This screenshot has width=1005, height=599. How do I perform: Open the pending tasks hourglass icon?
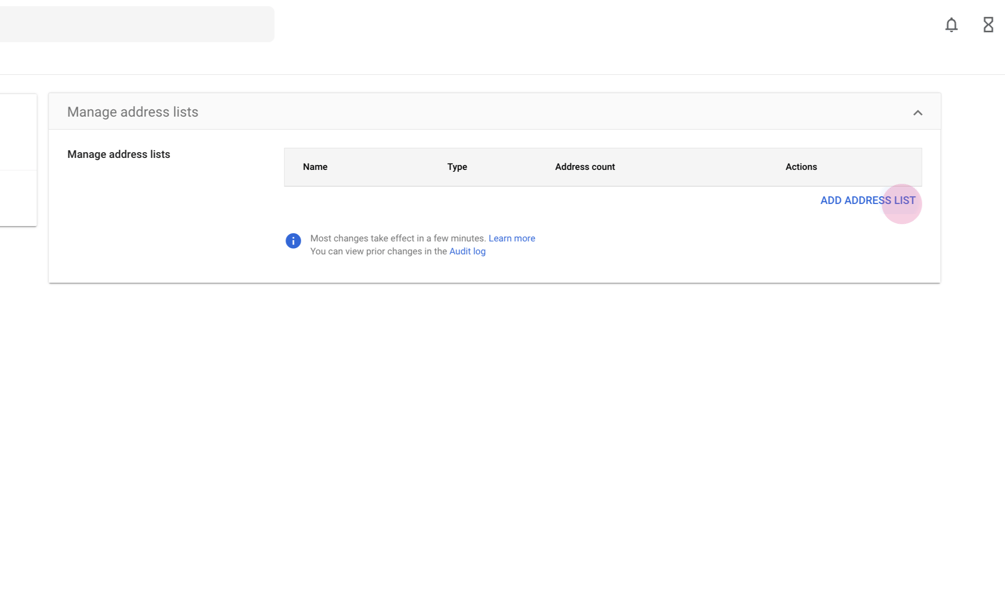point(988,24)
